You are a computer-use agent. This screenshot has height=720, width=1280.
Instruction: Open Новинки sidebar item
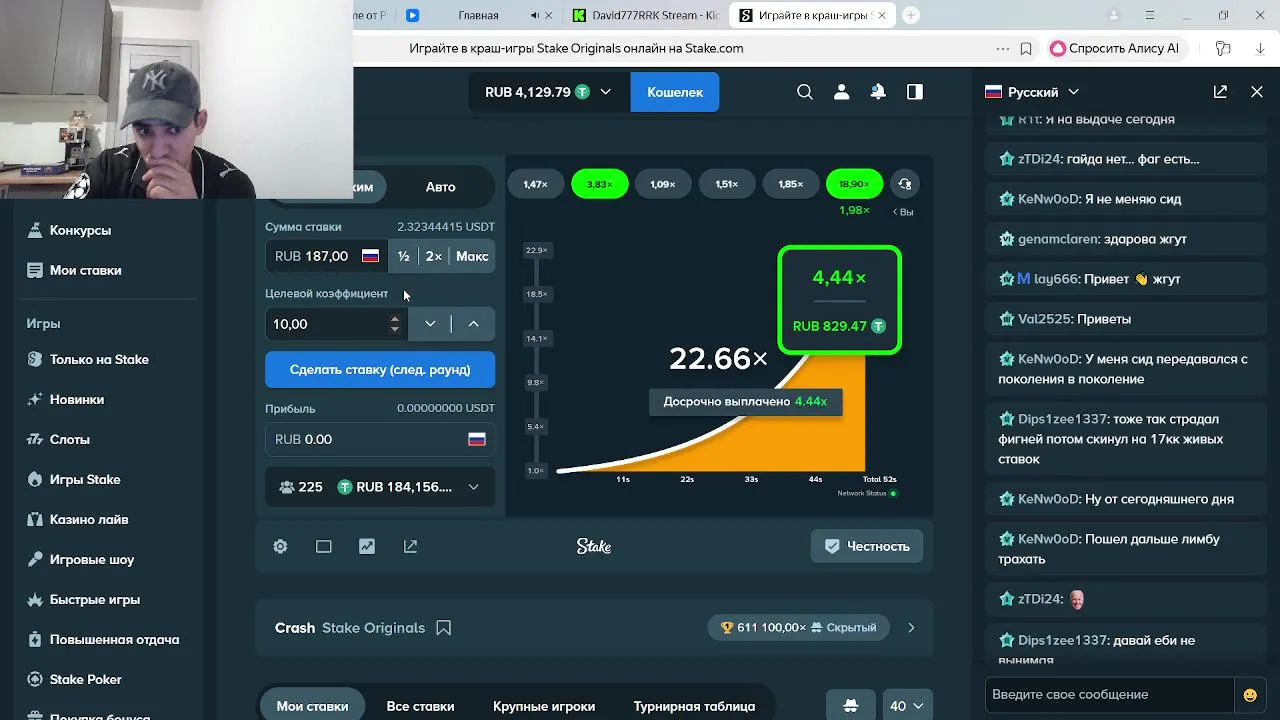tap(77, 400)
